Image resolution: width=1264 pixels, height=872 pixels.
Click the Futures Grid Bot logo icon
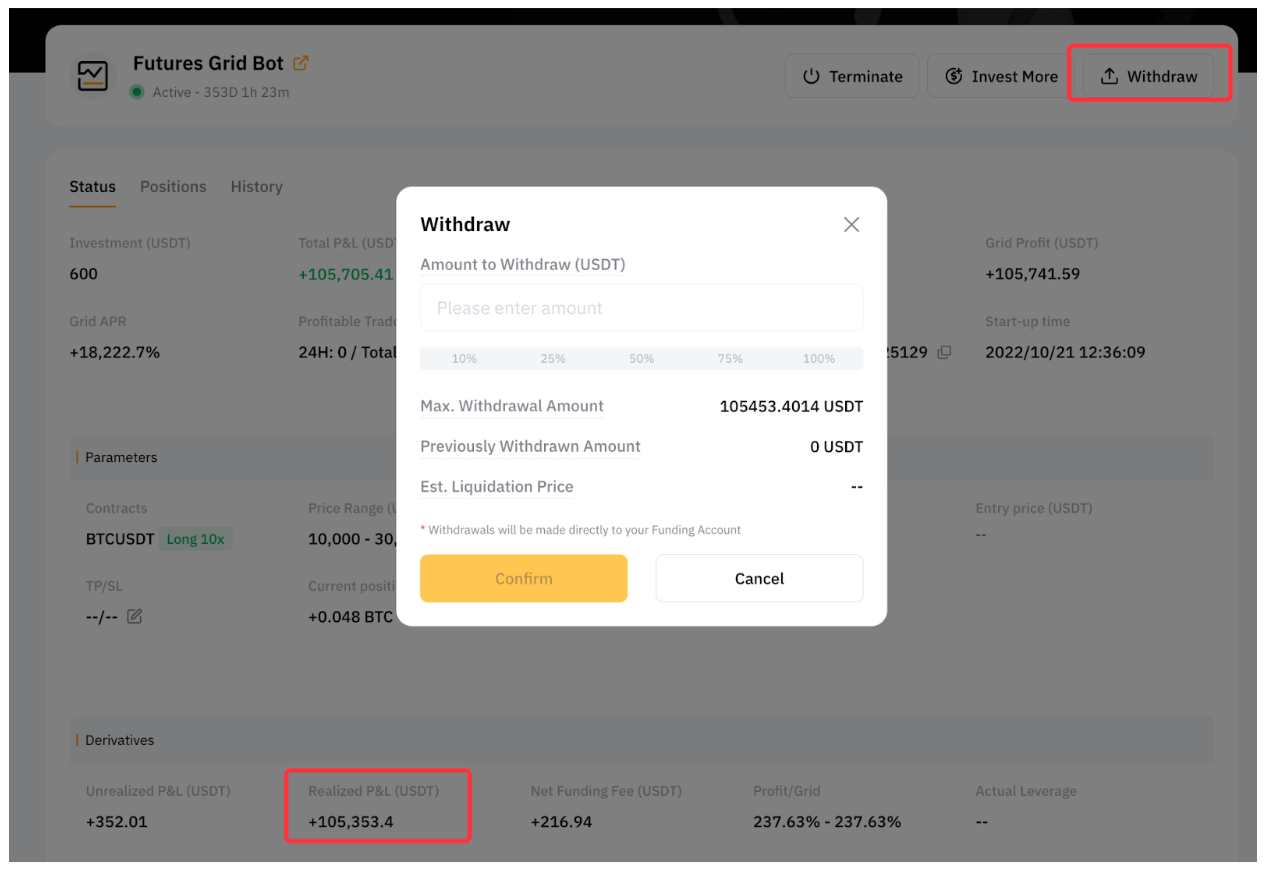[x=93, y=76]
